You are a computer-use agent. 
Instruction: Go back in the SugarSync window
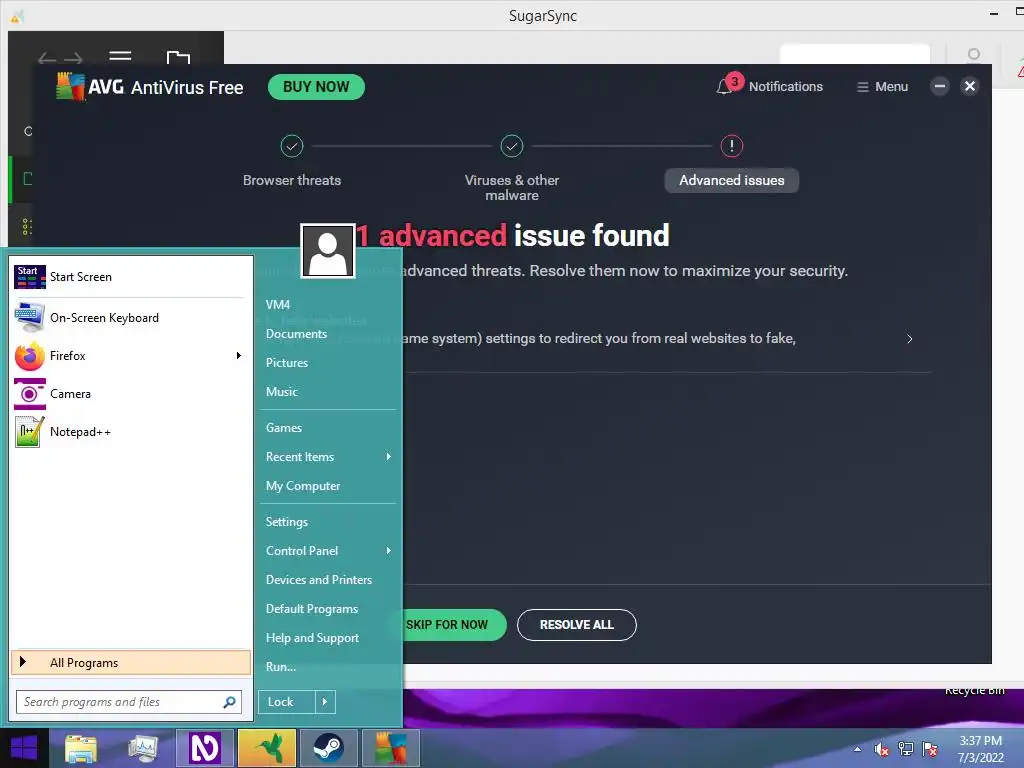[x=46, y=59]
